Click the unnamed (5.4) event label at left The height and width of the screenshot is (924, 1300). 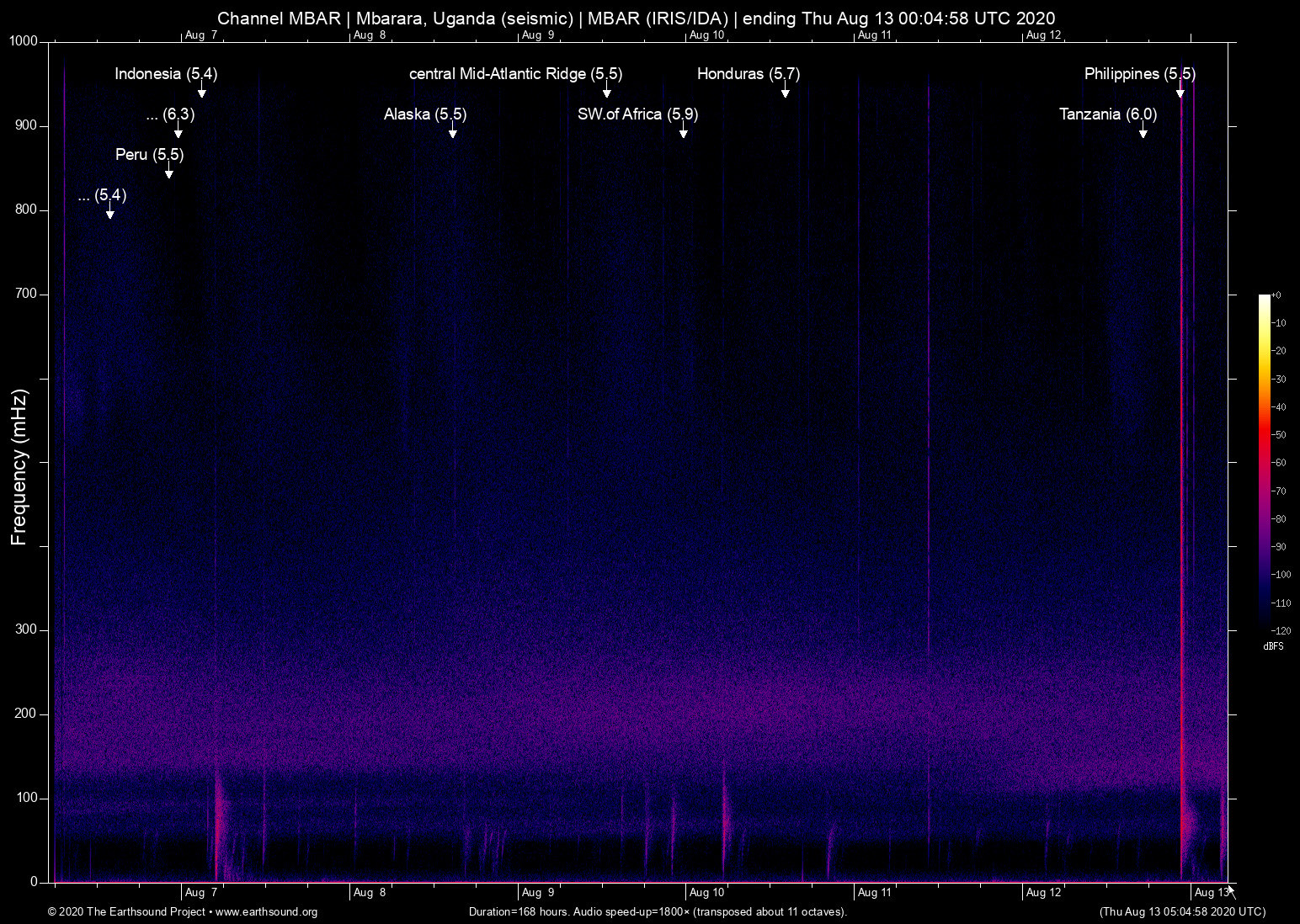[102, 195]
